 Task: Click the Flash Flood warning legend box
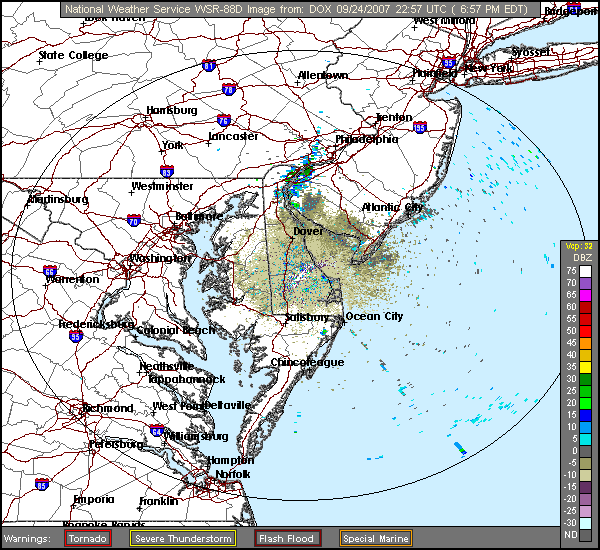[x=288, y=539]
